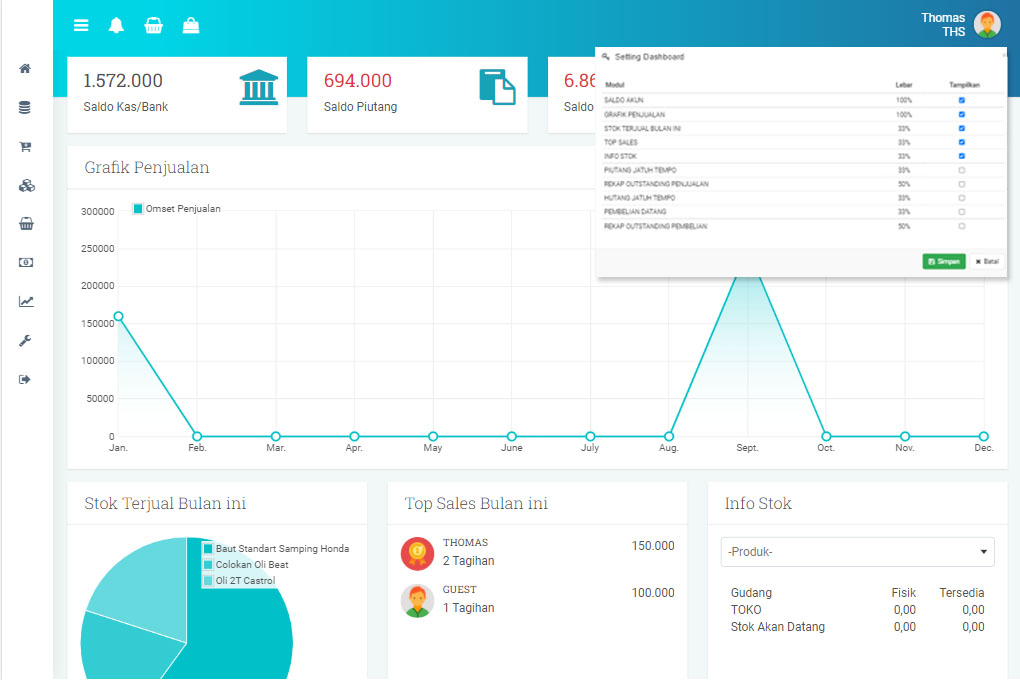Click the sign-out icon in the sidebar
Screen dimensions: 1020x680
click(25, 379)
